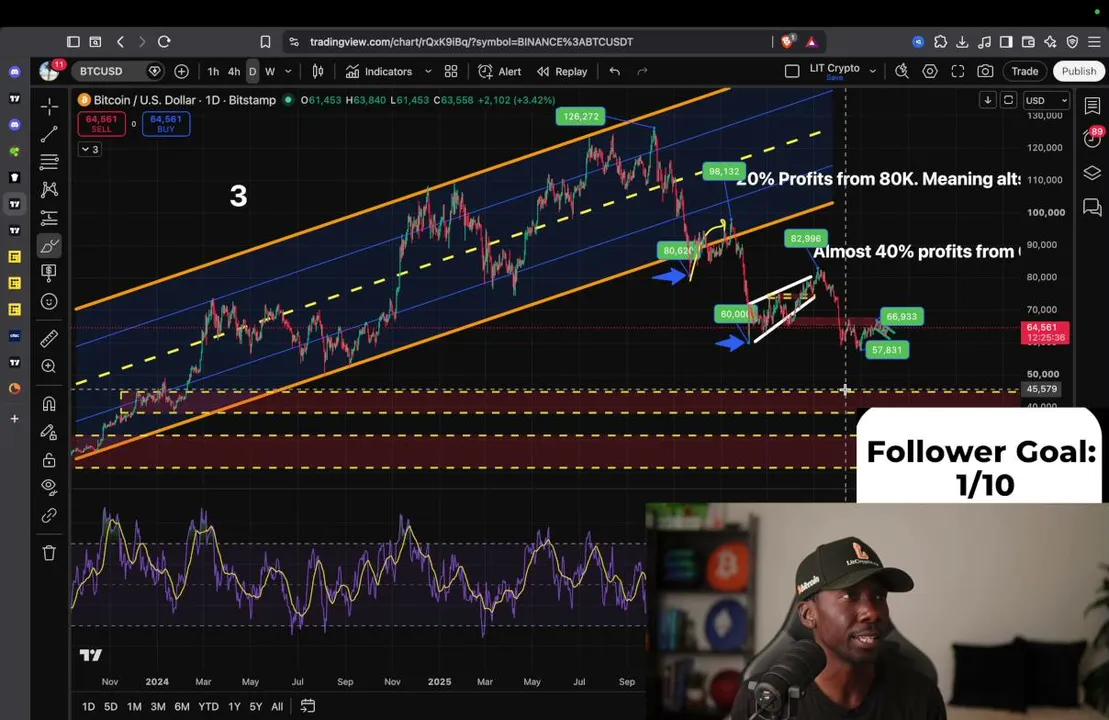Select the brush drawing tool
Viewport: 1109px width, 720px height.
(49, 245)
